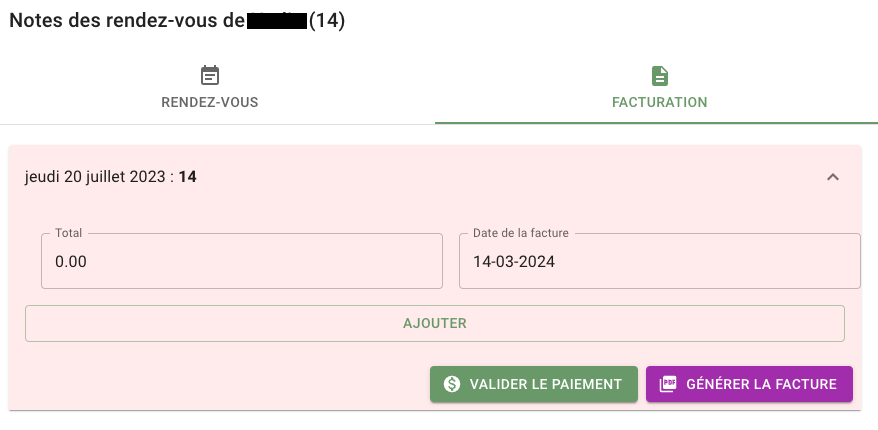This screenshot has height=430, width=878.
Task: Click the Total field label
Action: (x=68, y=233)
